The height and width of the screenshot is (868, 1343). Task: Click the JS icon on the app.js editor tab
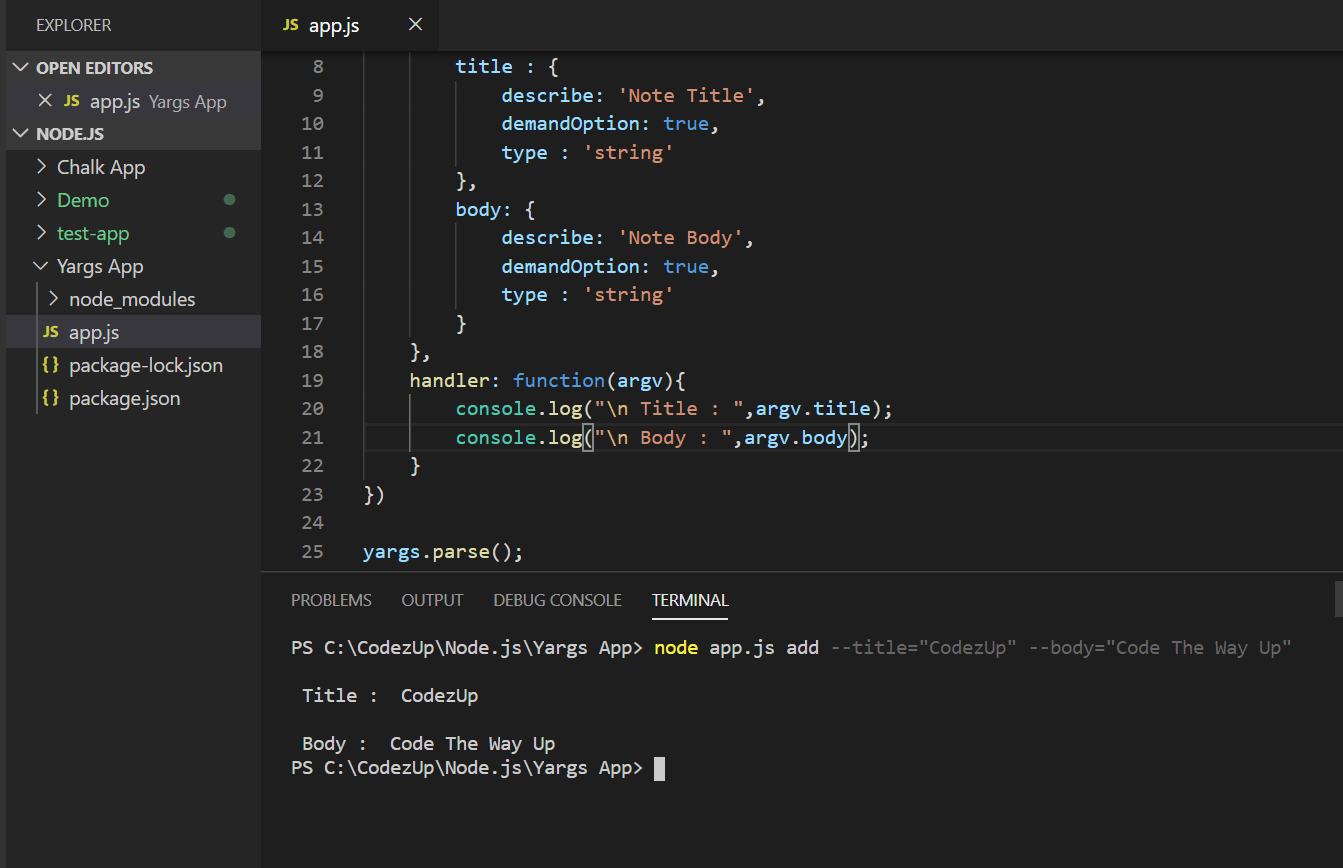click(290, 24)
